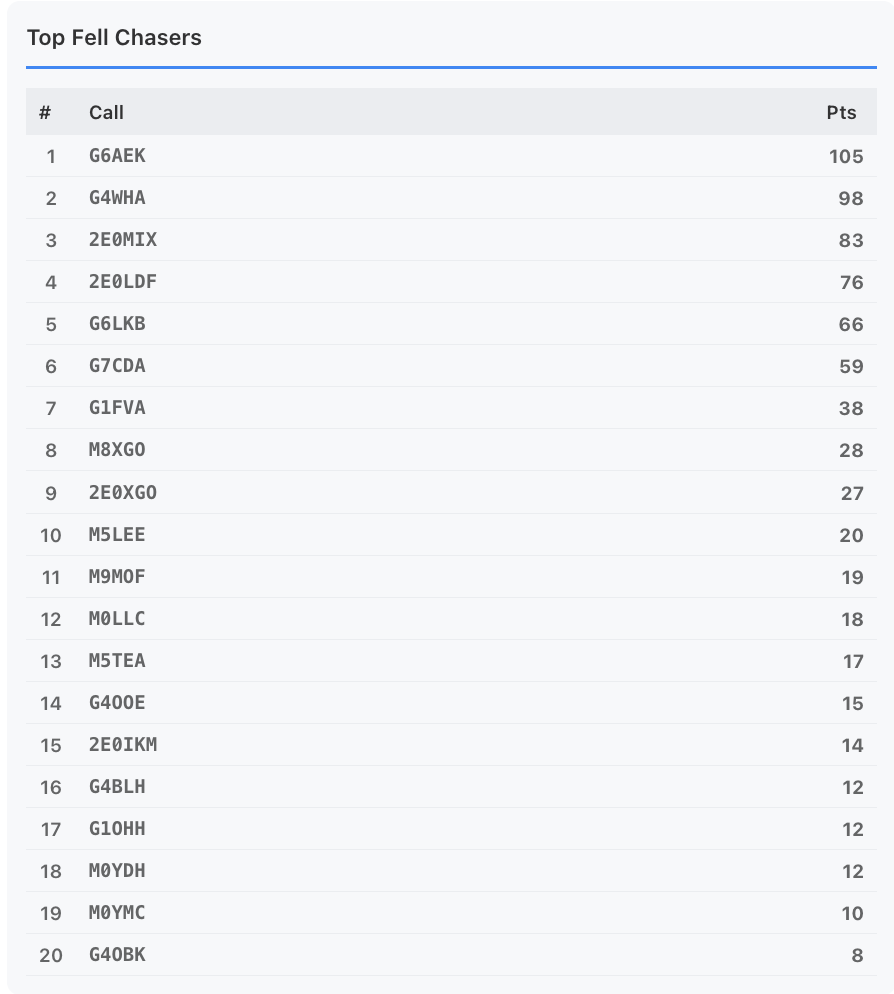This screenshot has height=994, width=894.
Task: Click the 105 points value for G6AEK
Action: 845,156
